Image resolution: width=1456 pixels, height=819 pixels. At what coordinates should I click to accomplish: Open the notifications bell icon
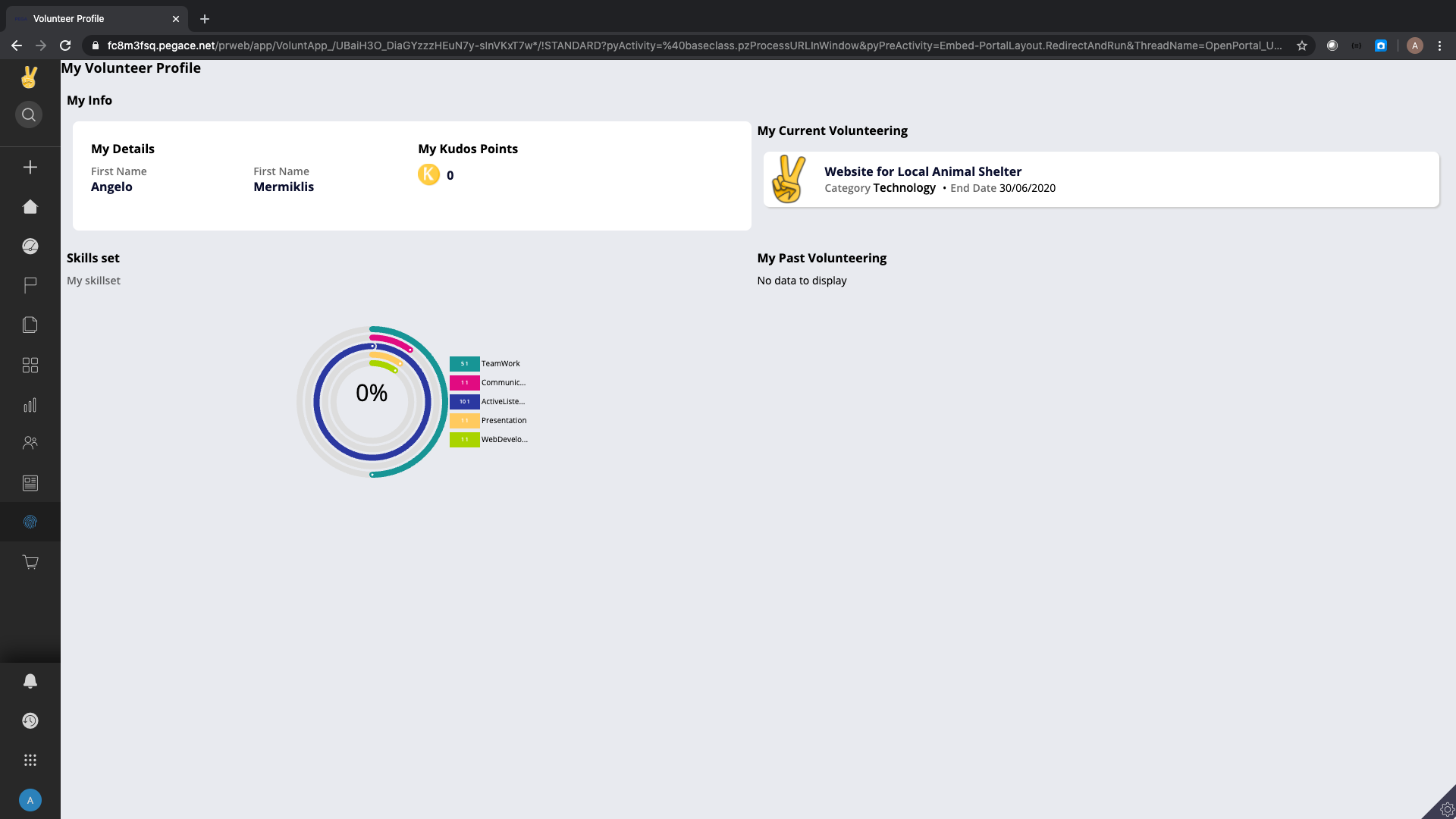point(30,681)
